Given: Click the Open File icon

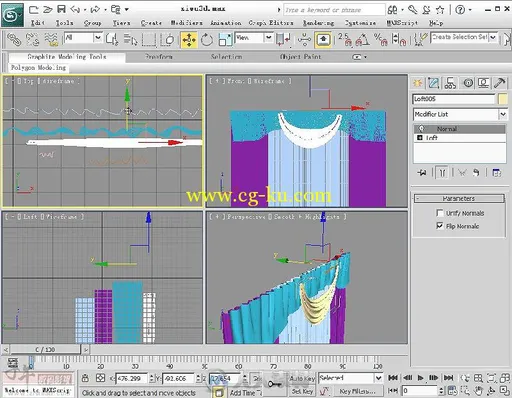Looking at the screenshot, I should (x=48, y=9).
